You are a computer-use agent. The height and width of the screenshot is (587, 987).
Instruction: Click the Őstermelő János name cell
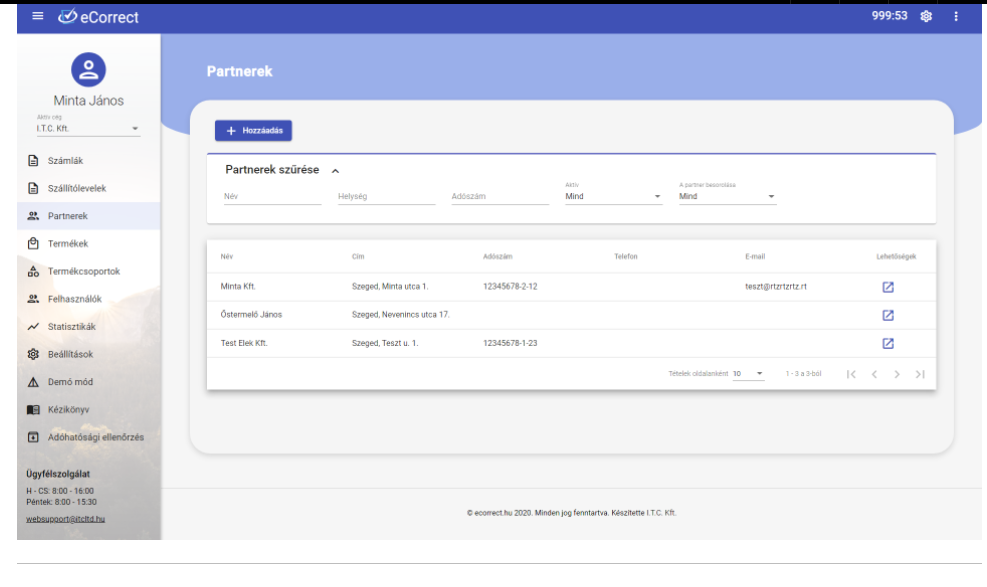click(x=251, y=315)
